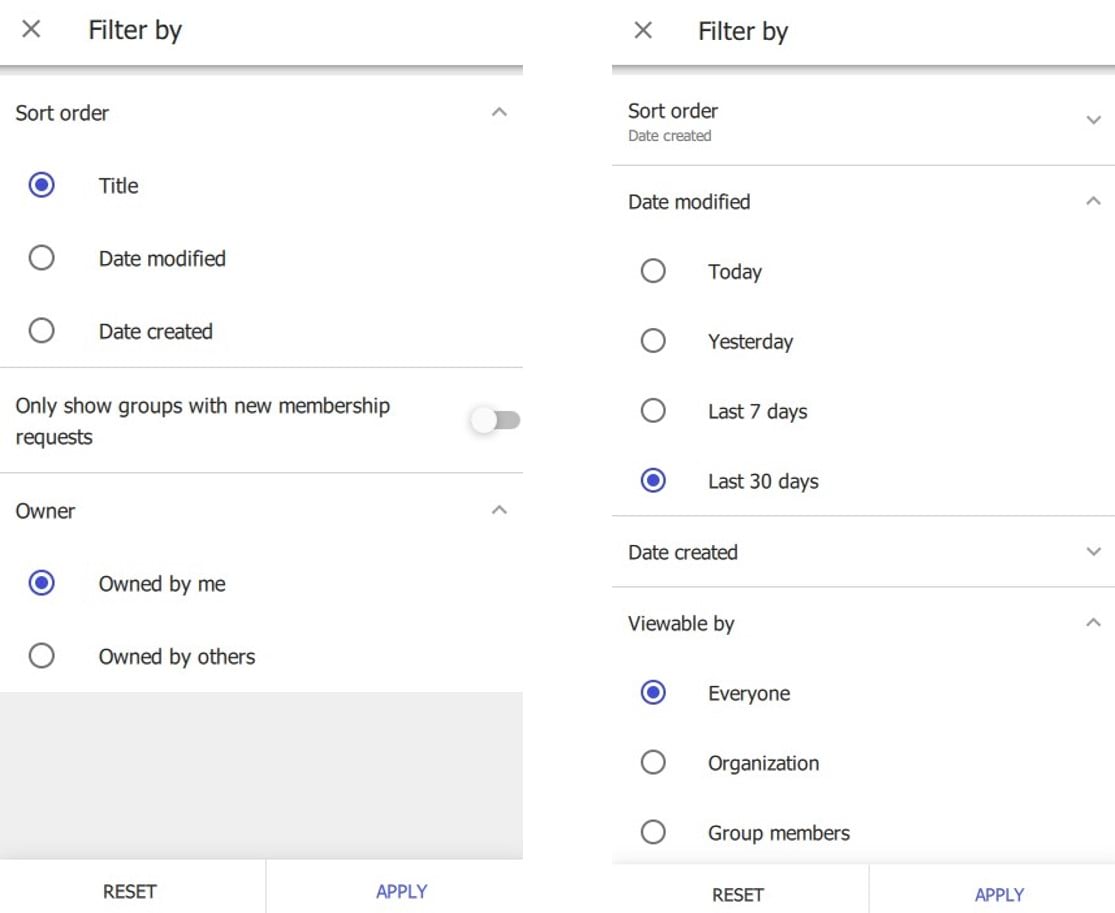Screen dimensions: 1115x913
Task: Select Today under Date modified
Action: click(x=653, y=271)
